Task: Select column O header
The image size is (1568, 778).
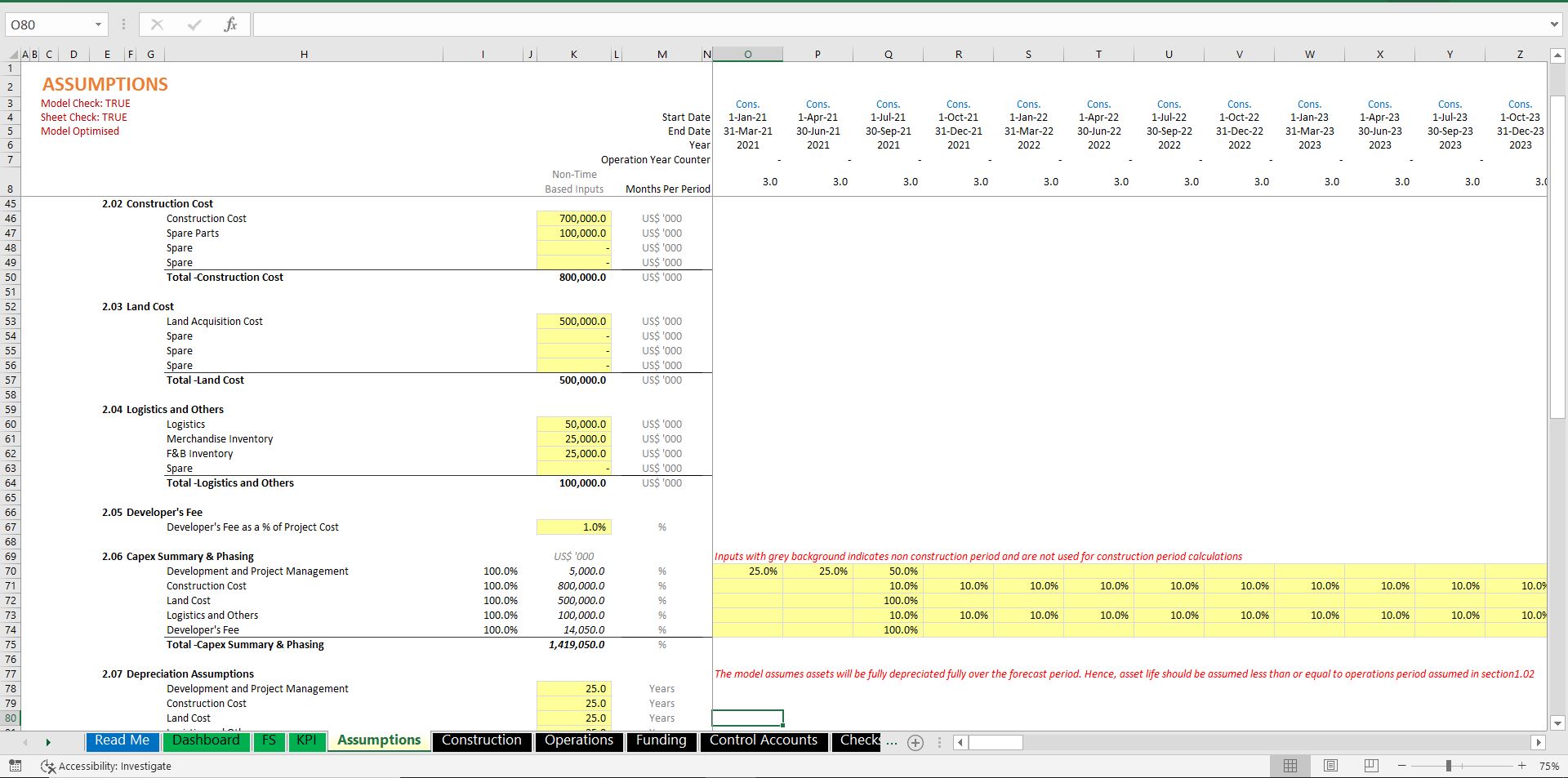Action: click(747, 55)
